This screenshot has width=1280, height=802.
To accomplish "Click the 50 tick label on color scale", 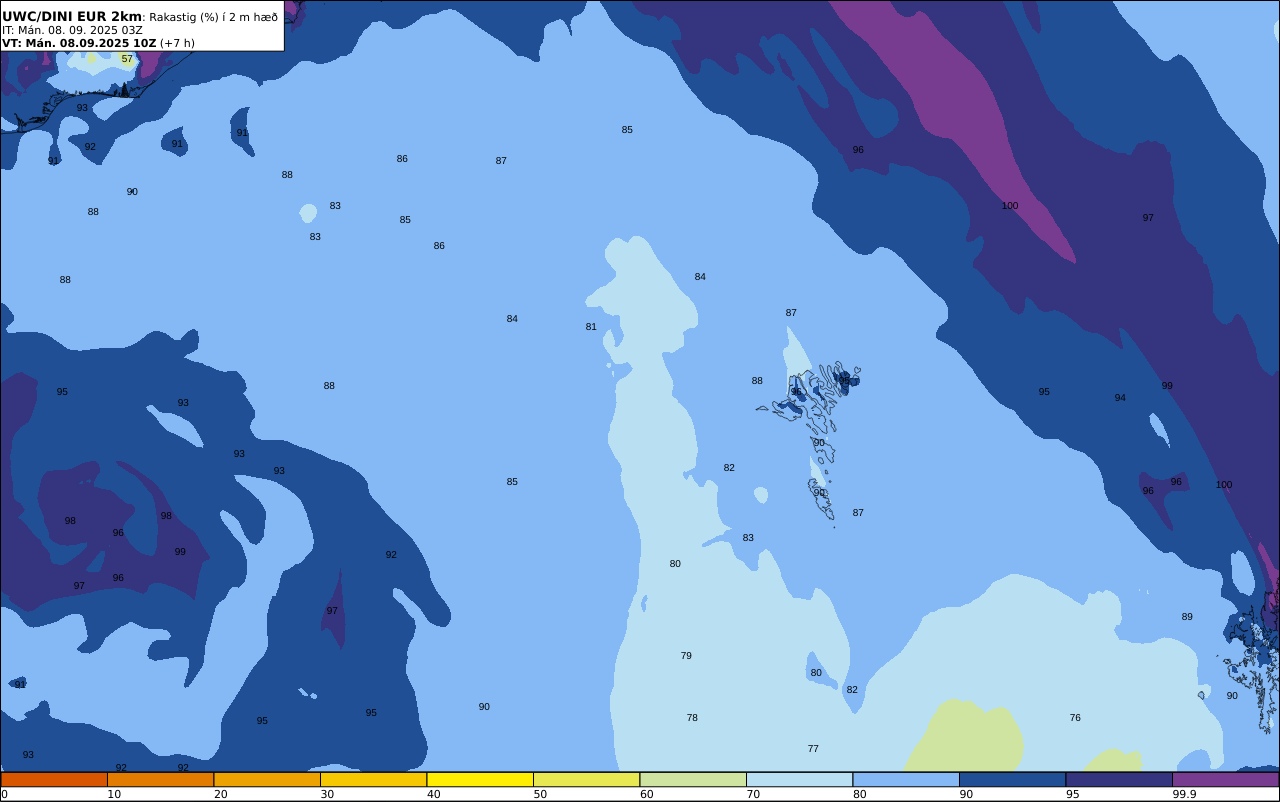I will click(540, 794).
